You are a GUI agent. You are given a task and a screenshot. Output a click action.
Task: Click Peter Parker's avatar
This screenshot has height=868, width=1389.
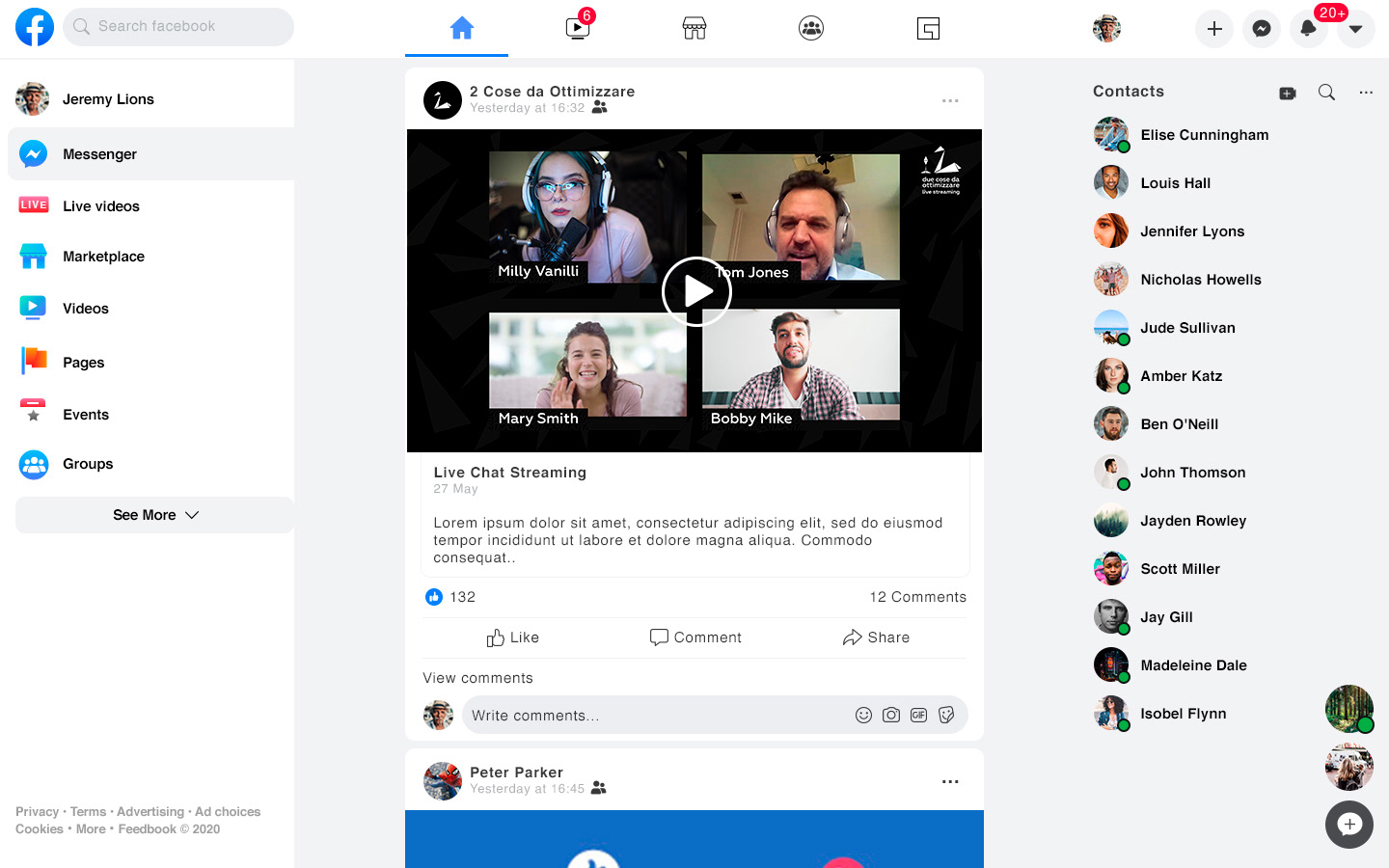click(x=443, y=781)
